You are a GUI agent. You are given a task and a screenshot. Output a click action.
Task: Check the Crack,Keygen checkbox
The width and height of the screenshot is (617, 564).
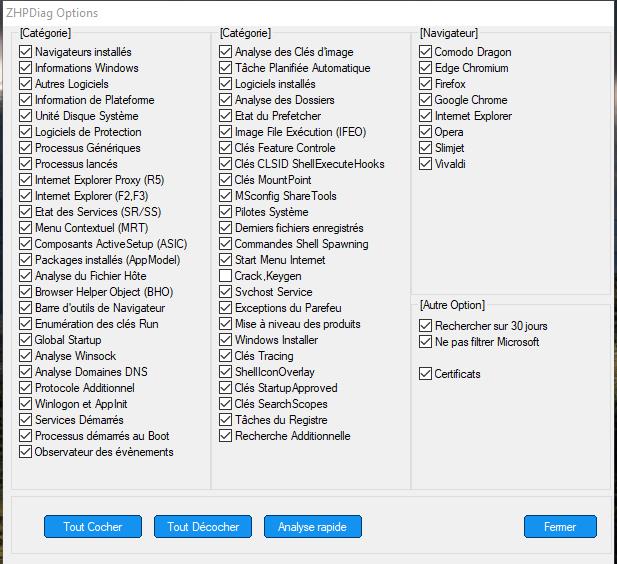point(226,276)
